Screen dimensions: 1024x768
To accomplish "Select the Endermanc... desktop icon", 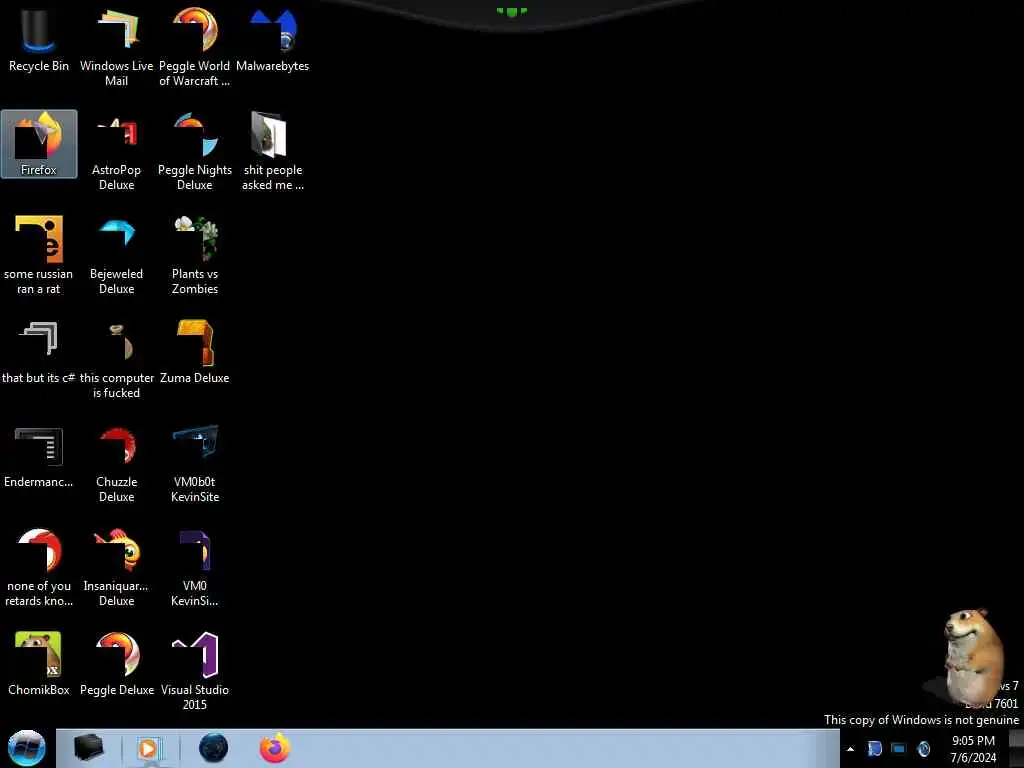I will coord(39,457).
